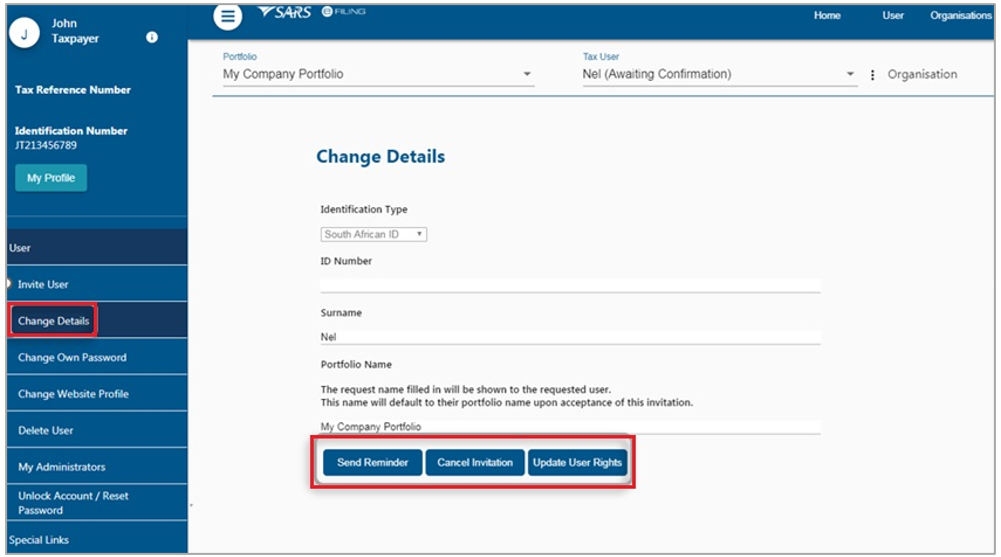This screenshot has height=557, width=1001.
Task: Expand the Portfolio dropdown
Action: click(x=378, y=74)
